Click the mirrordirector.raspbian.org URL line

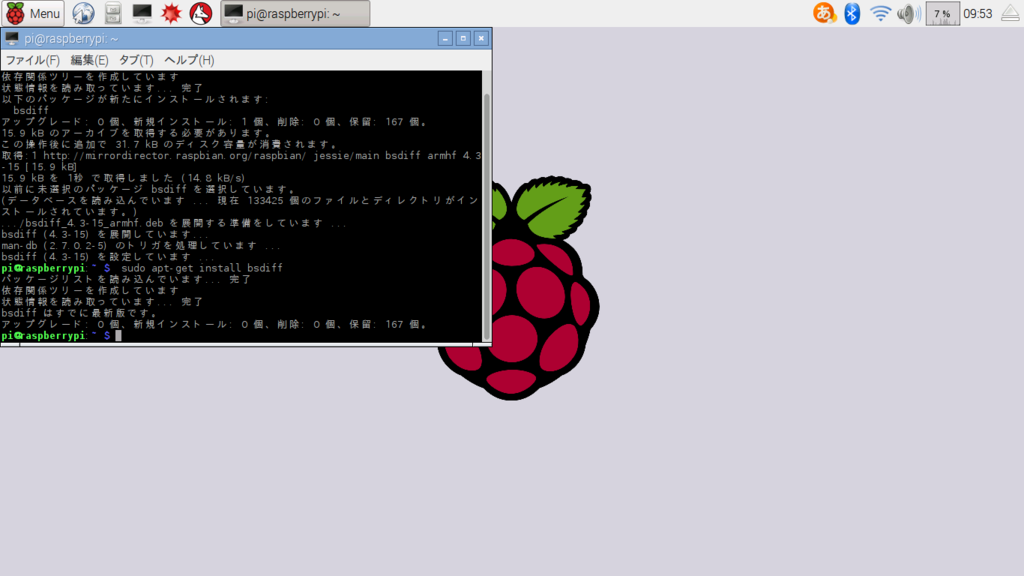pos(241,155)
